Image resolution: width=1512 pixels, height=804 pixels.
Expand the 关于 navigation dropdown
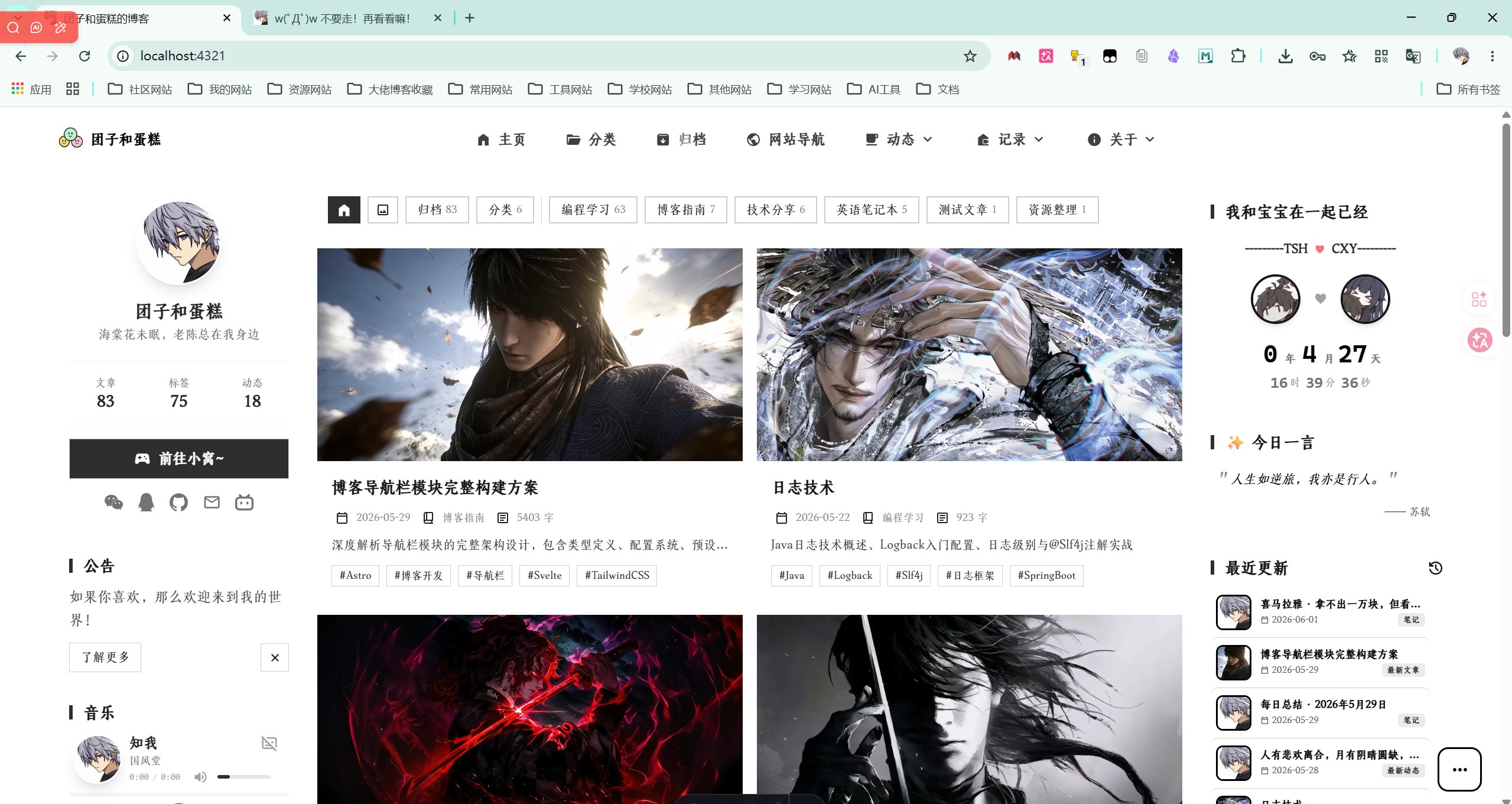tap(1121, 139)
